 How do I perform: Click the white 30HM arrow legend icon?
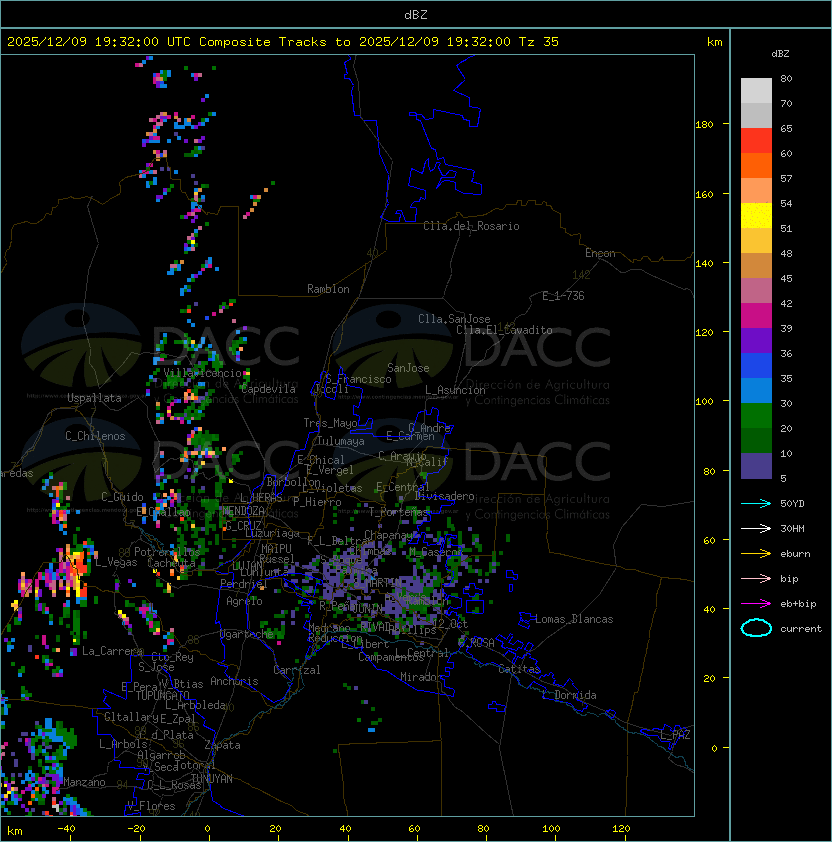[x=756, y=529]
